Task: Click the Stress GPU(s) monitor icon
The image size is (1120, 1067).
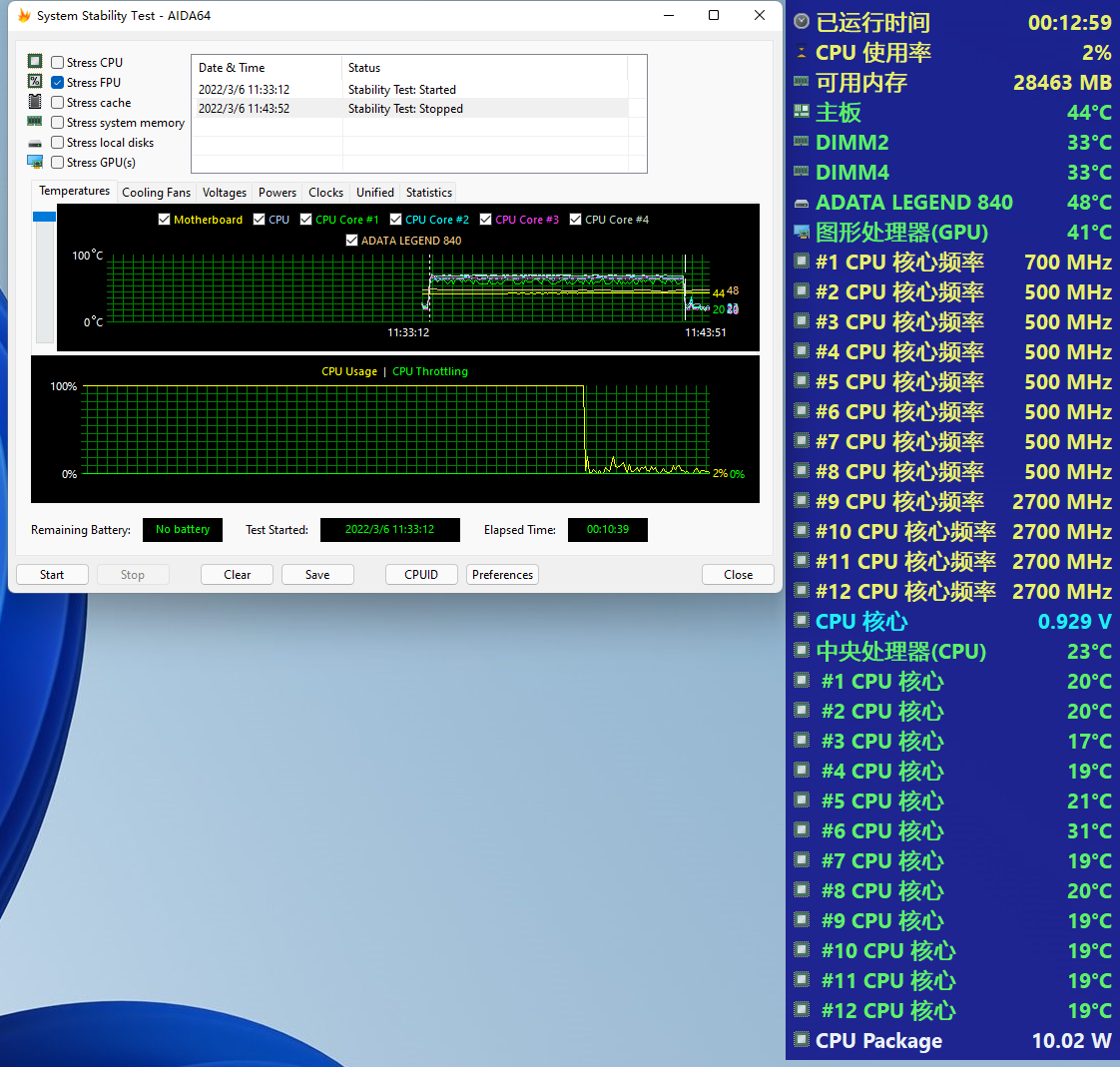Action: click(x=35, y=162)
